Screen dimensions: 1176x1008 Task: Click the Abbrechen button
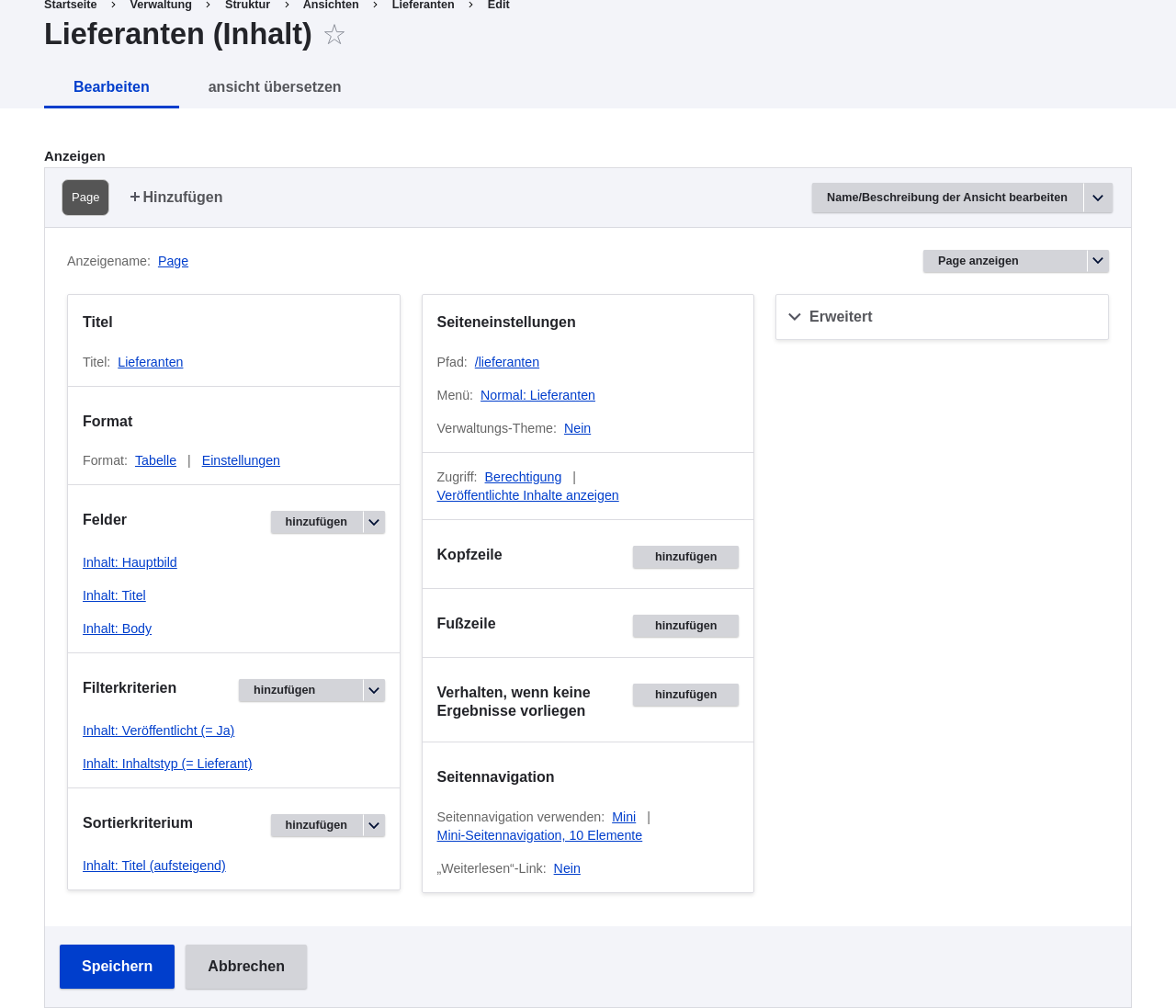(246, 967)
